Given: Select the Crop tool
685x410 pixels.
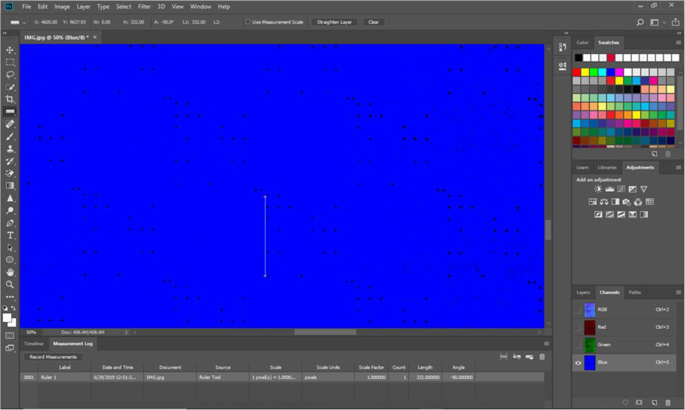Looking at the screenshot, I should click(x=10, y=99).
